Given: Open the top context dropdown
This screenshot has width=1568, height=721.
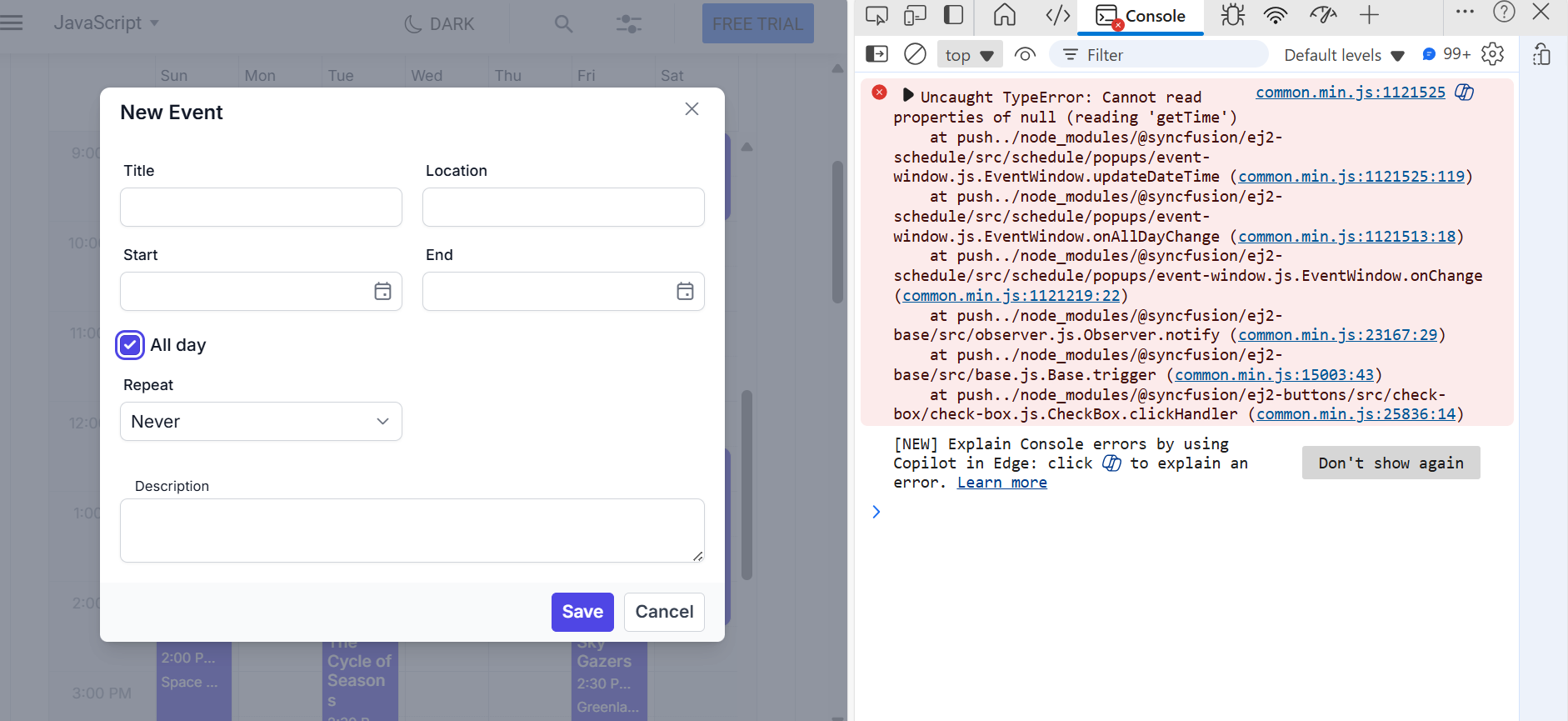Looking at the screenshot, I should pos(969,55).
